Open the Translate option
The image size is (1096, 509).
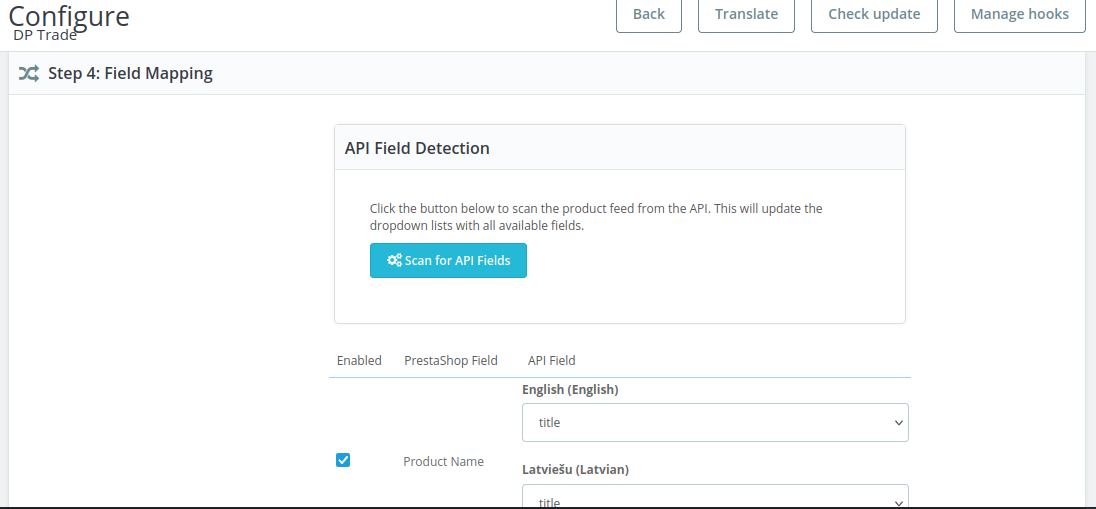click(745, 14)
